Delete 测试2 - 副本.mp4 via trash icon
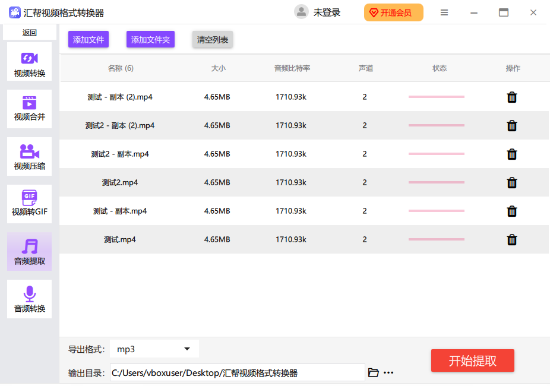Screen dimensions: 550x386 tap(512, 154)
